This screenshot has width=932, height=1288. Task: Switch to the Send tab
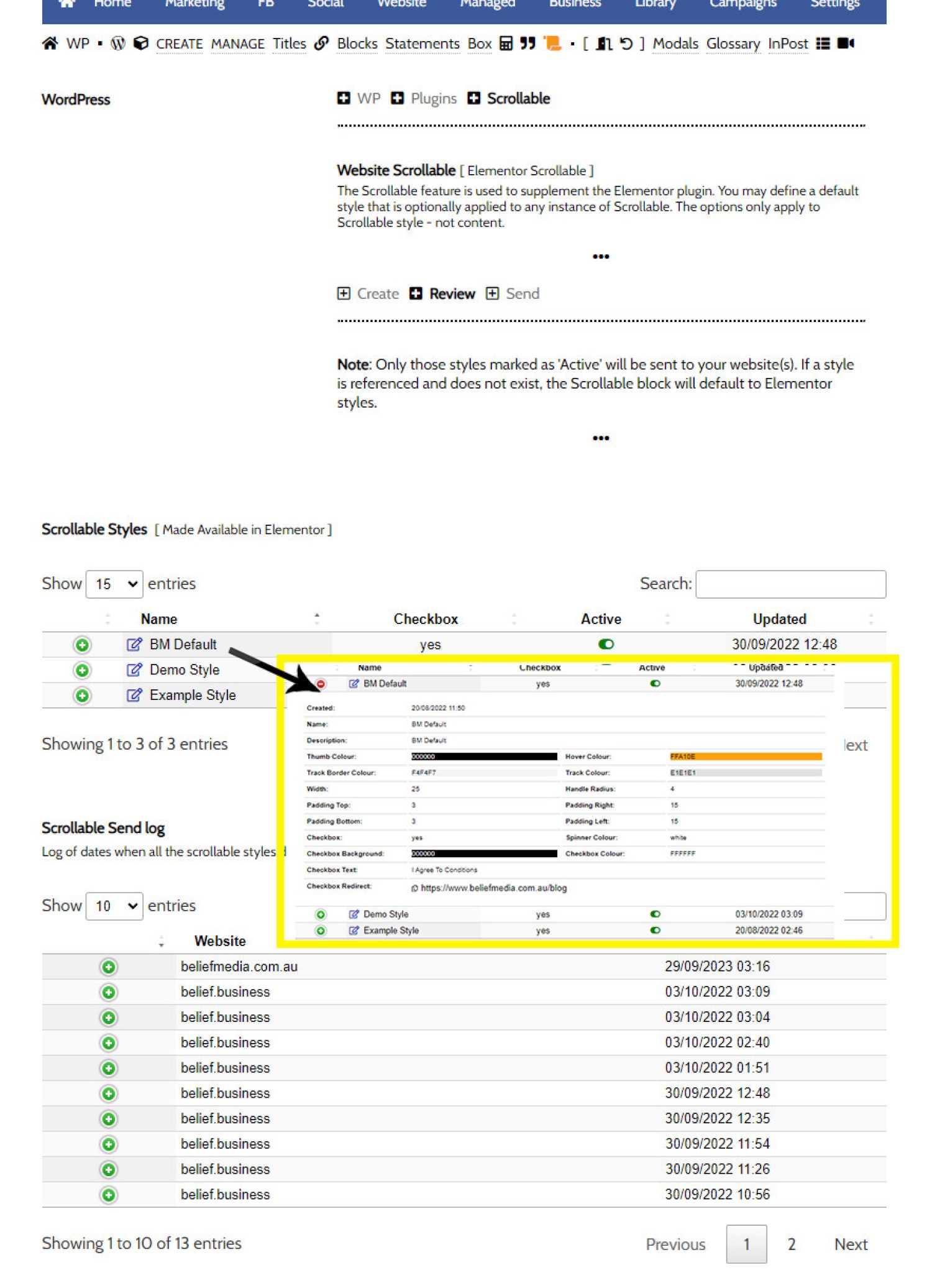(x=513, y=294)
